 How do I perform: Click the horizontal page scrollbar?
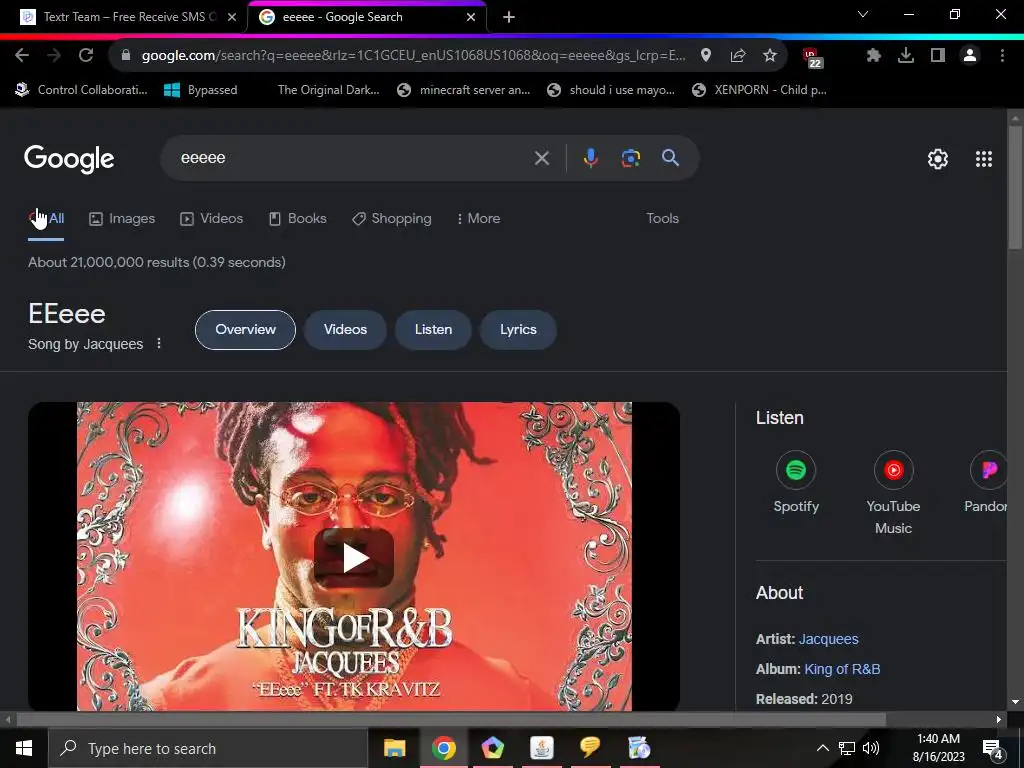[451, 720]
